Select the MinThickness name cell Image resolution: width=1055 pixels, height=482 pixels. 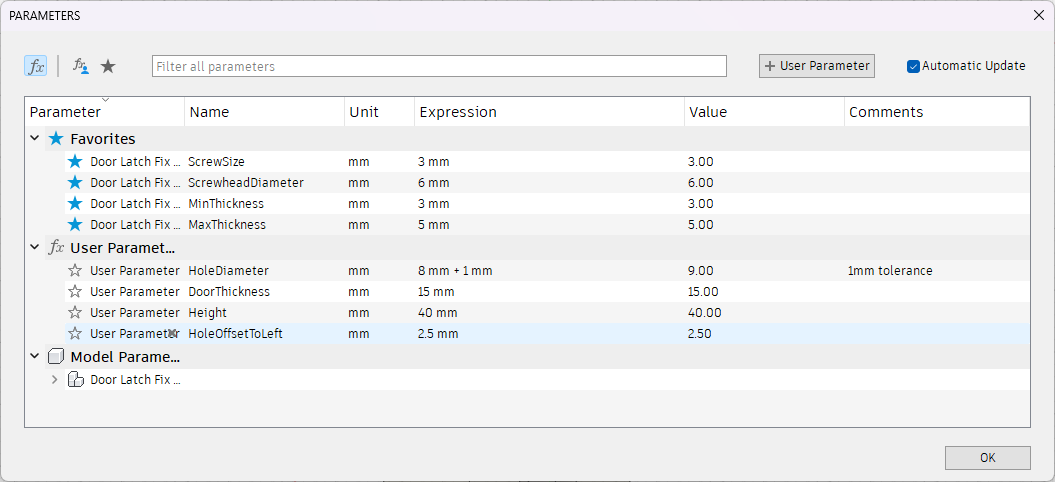point(264,203)
